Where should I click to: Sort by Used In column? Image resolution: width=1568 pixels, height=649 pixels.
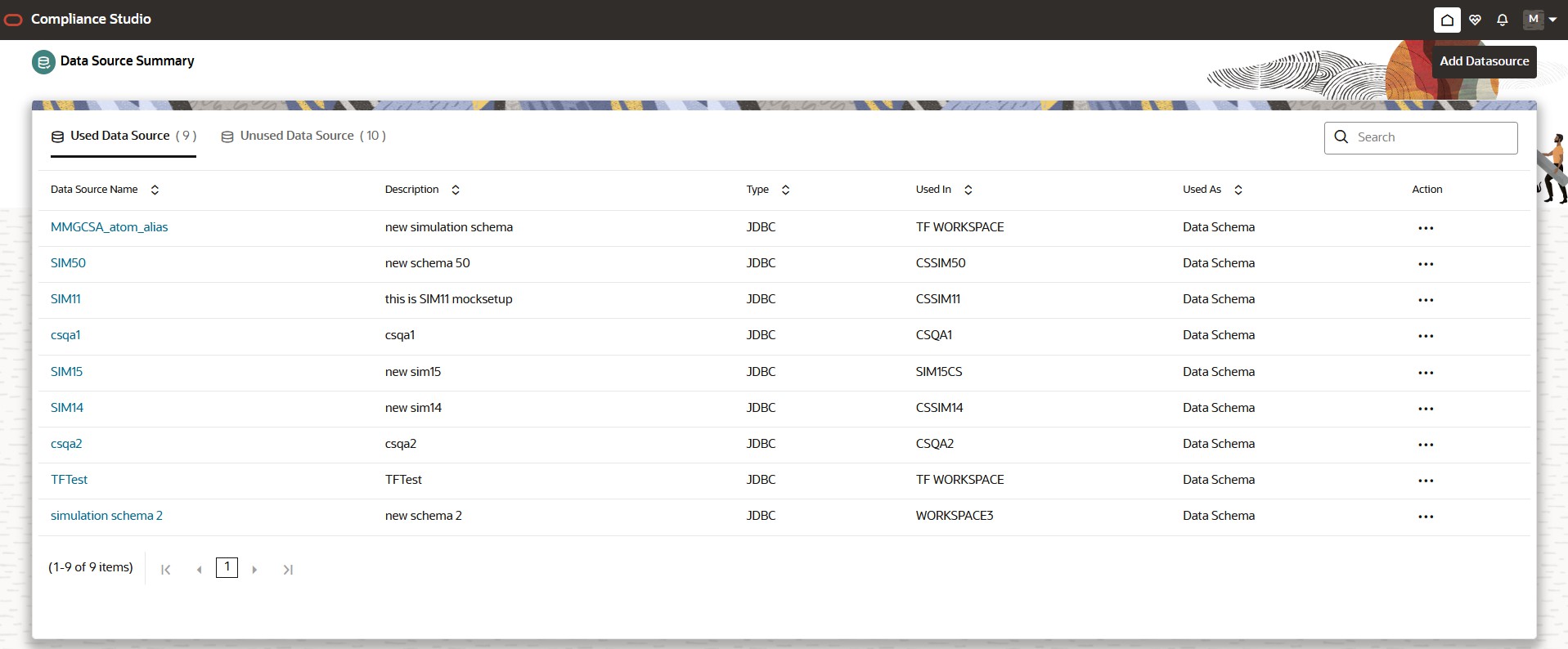tap(968, 190)
